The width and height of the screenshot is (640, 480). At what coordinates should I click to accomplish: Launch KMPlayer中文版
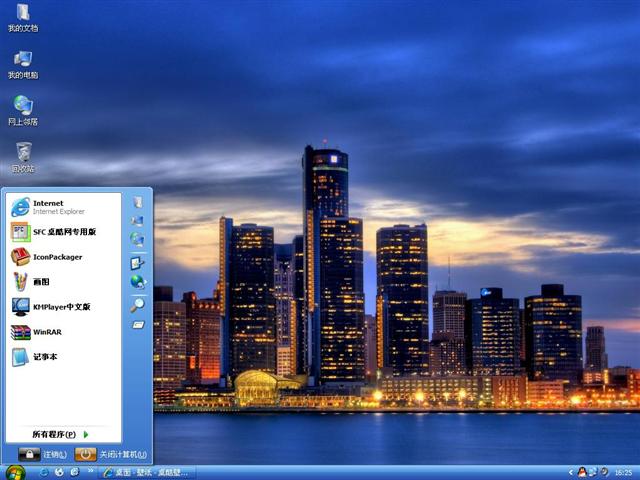point(60,307)
